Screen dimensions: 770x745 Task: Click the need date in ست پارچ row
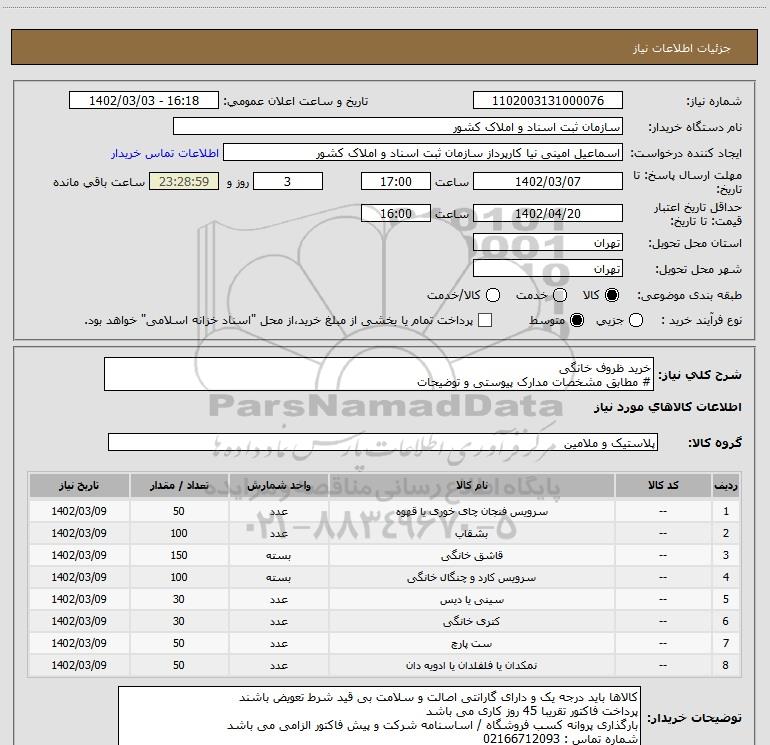pyautogui.click(x=79, y=643)
